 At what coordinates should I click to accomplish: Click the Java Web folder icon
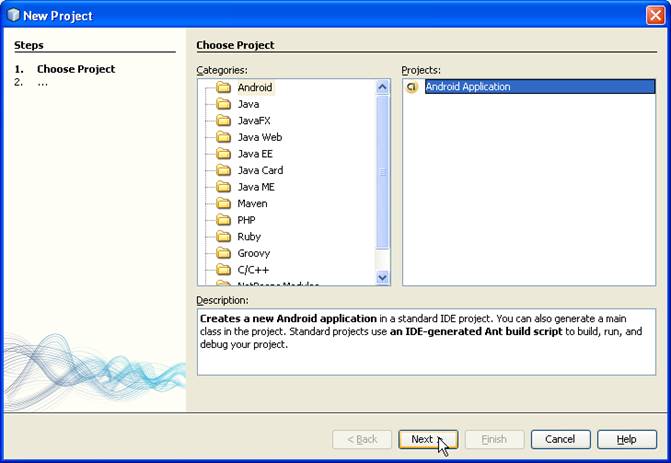[223, 137]
